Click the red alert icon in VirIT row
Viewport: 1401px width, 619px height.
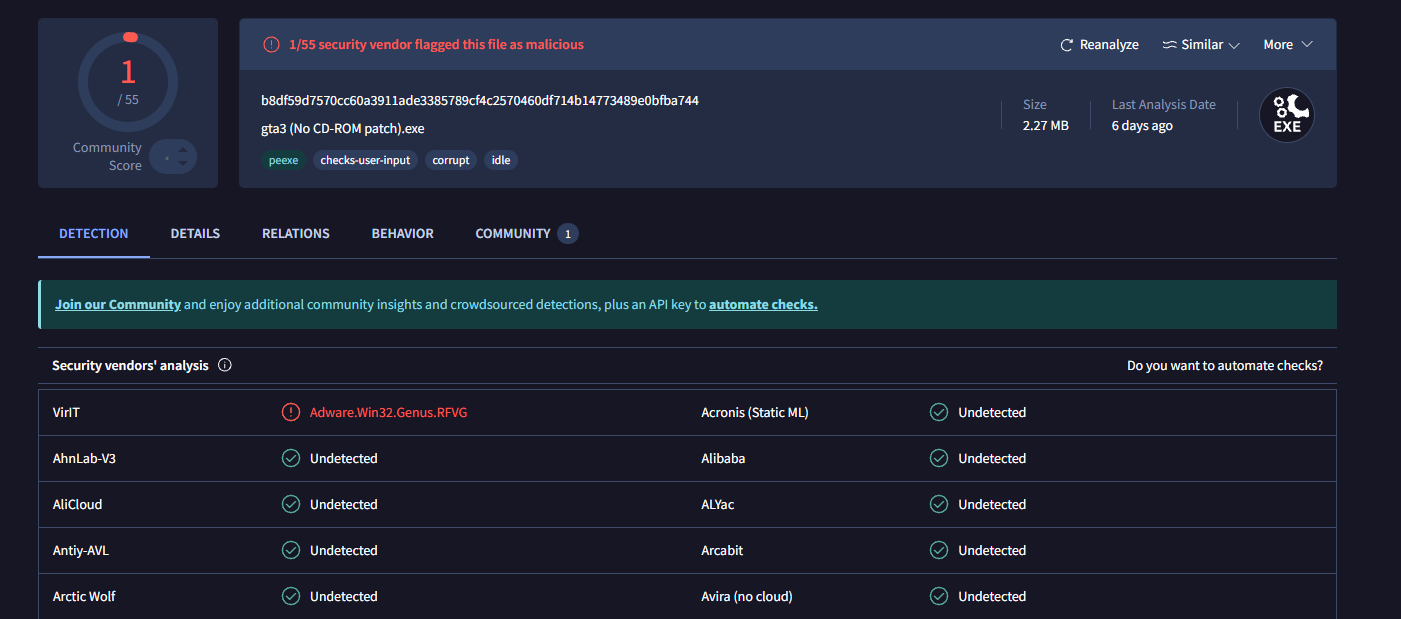pos(291,412)
